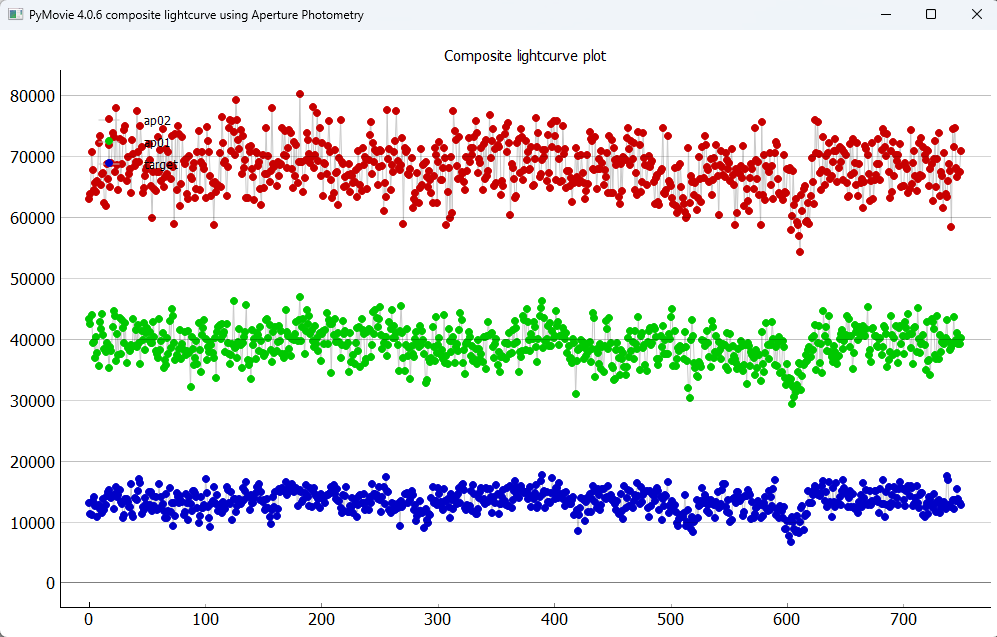The height and width of the screenshot is (637, 997).
Task: Click the 30000 y-axis tick label
Action: (x=32, y=401)
